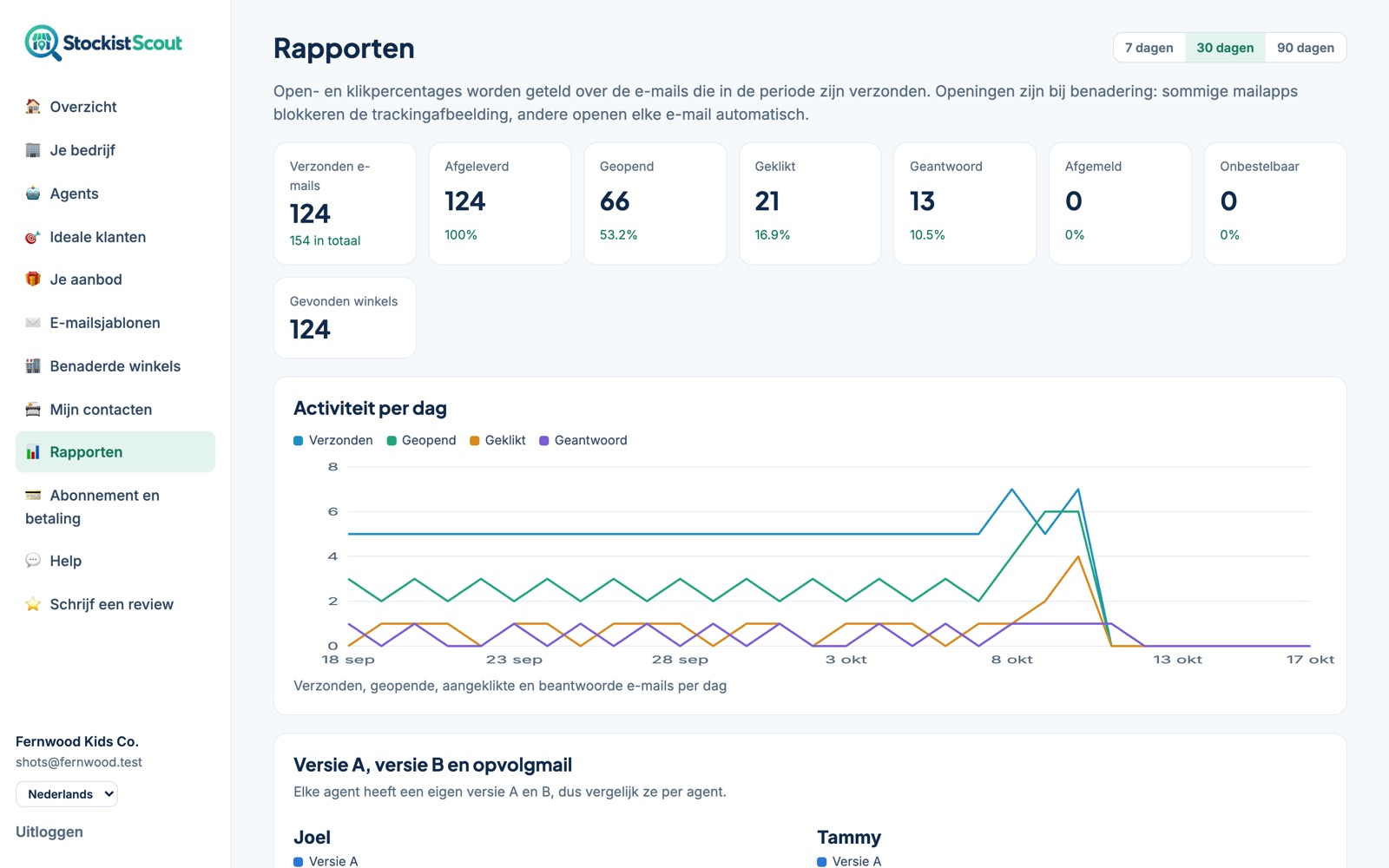Select the 30 dagen period tab
The image size is (1389, 868).
(1225, 48)
